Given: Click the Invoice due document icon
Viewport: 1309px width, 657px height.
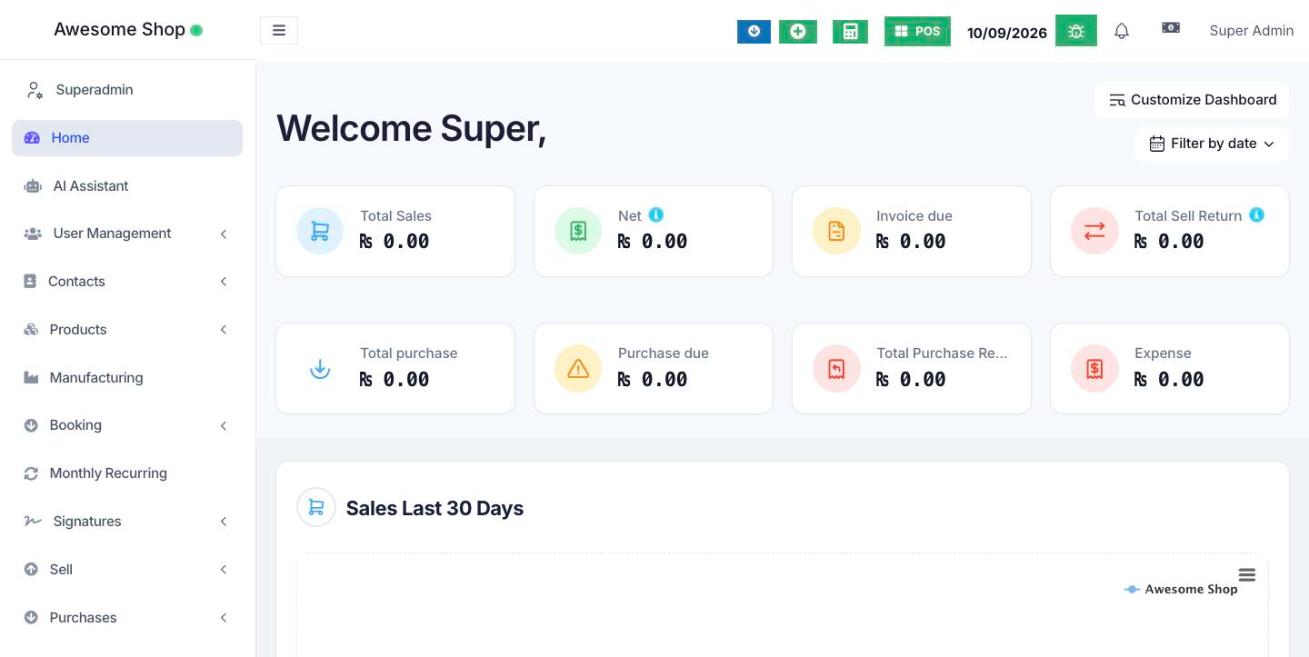Looking at the screenshot, I should click(837, 231).
